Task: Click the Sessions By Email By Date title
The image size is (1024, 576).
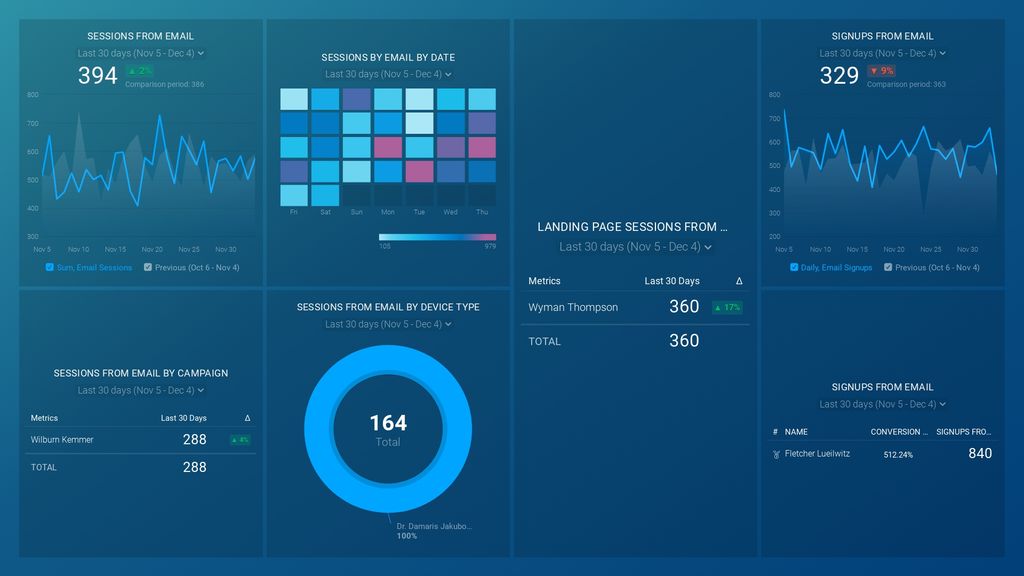Action: 388,57
